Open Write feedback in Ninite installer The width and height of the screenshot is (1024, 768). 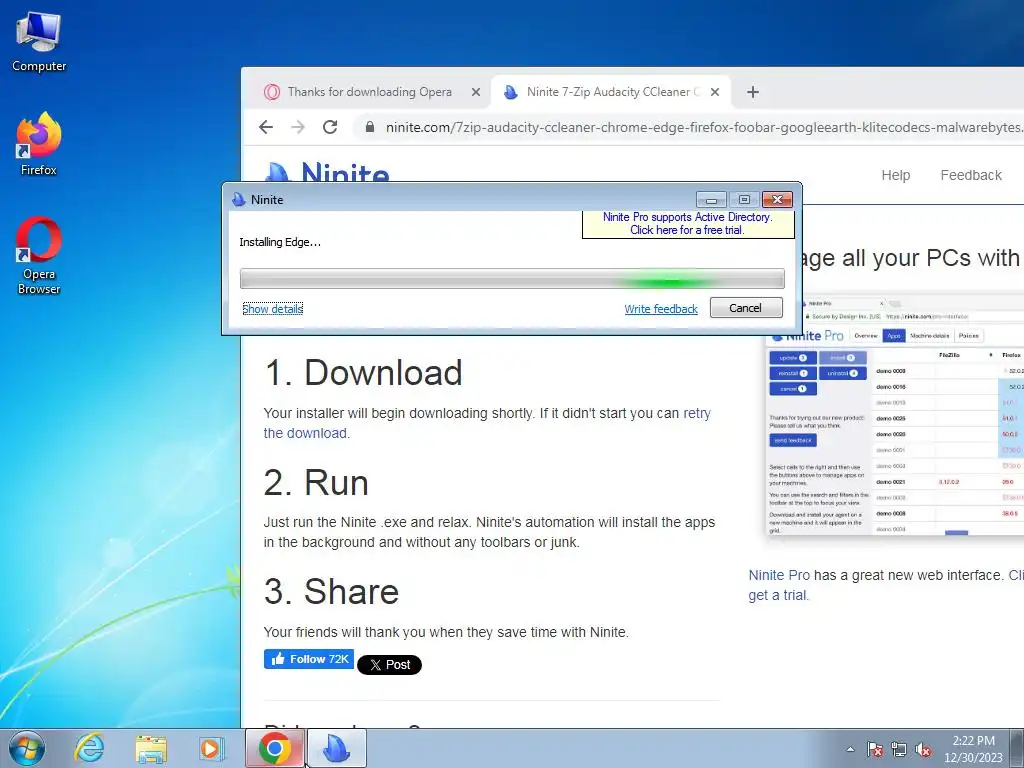pos(661,309)
